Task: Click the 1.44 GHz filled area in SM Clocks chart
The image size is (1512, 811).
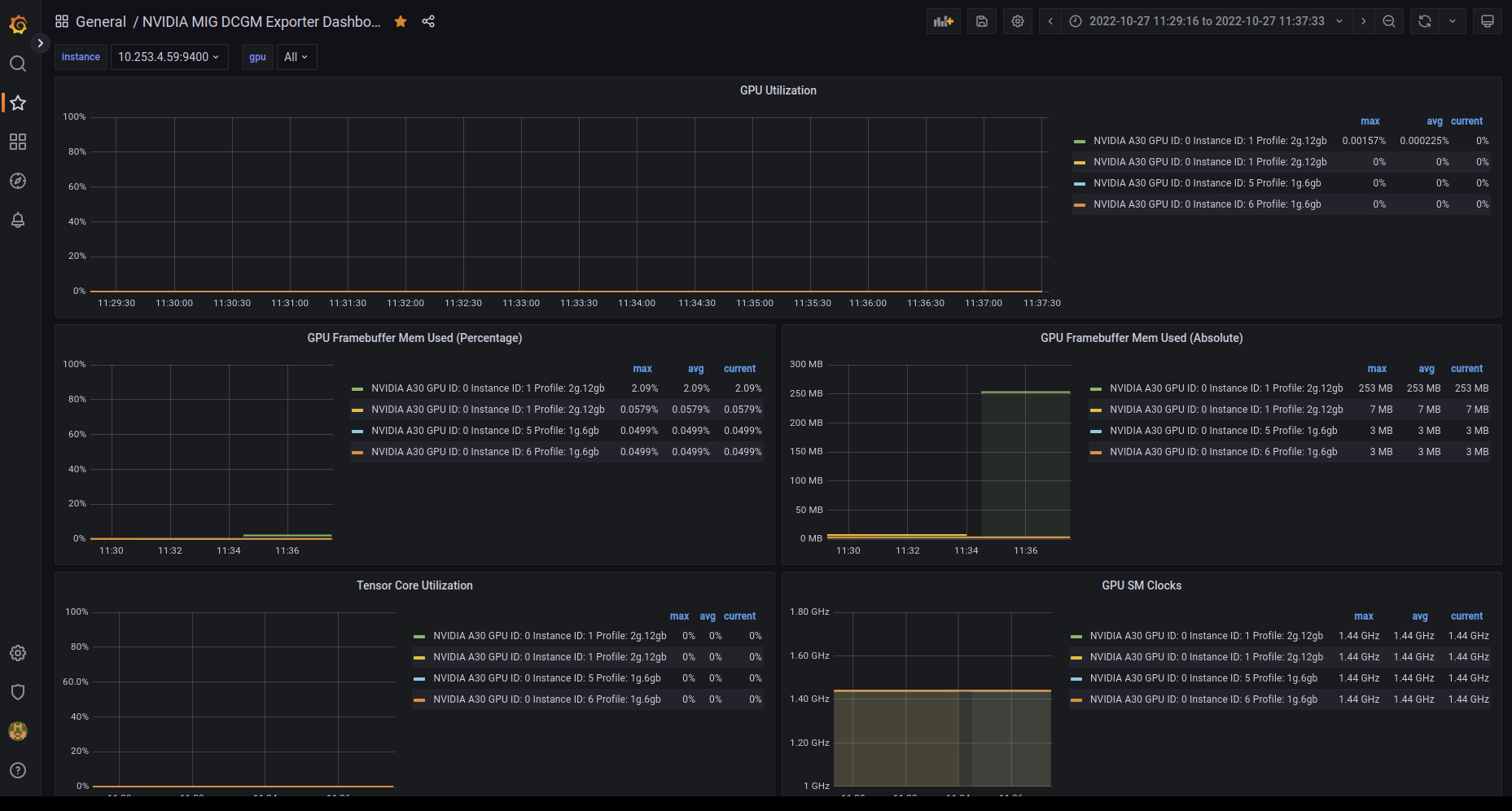Action: click(942, 738)
